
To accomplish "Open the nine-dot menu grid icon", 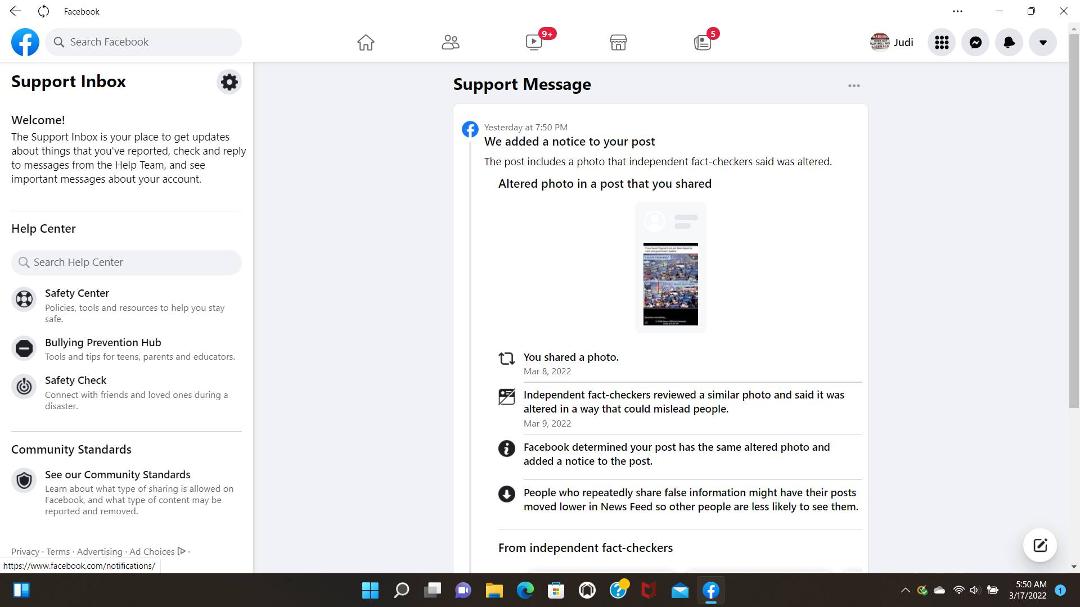I will click(942, 42).
